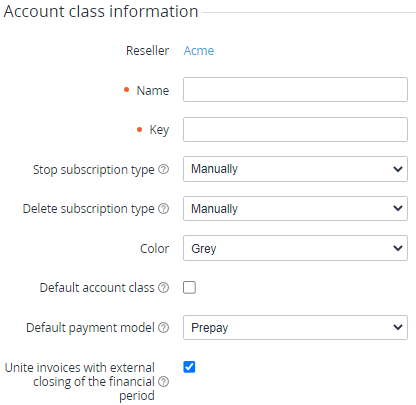Show help icon for Unite invoices option
The height and width of the screenshot is (405, 416).
[163, 381]
